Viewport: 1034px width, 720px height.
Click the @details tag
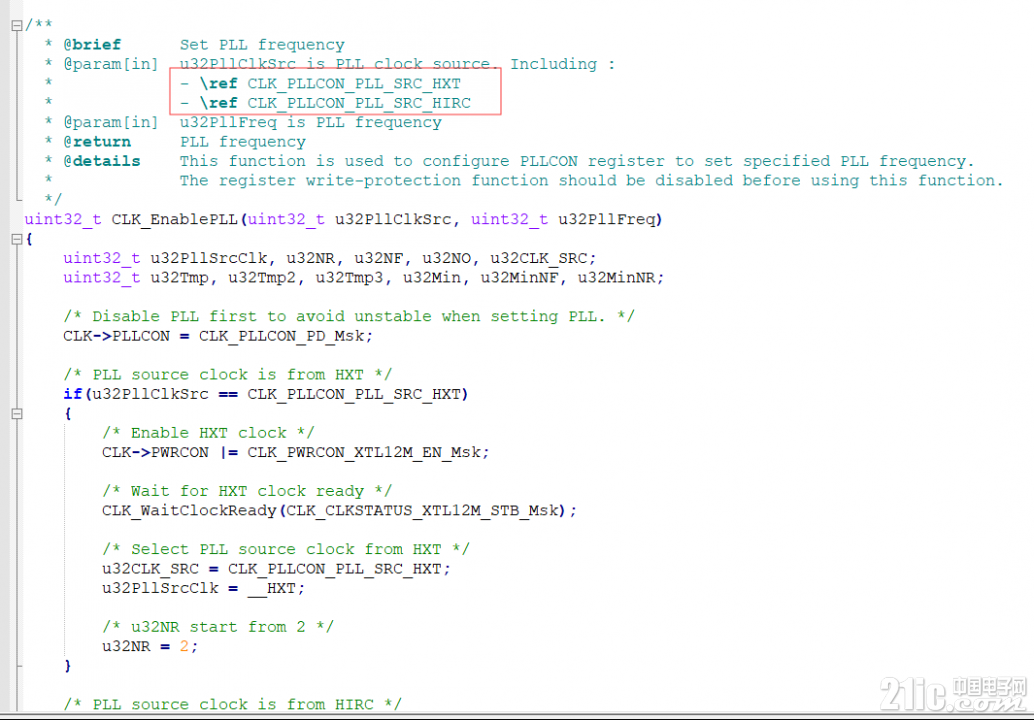[x=102, y=161]
